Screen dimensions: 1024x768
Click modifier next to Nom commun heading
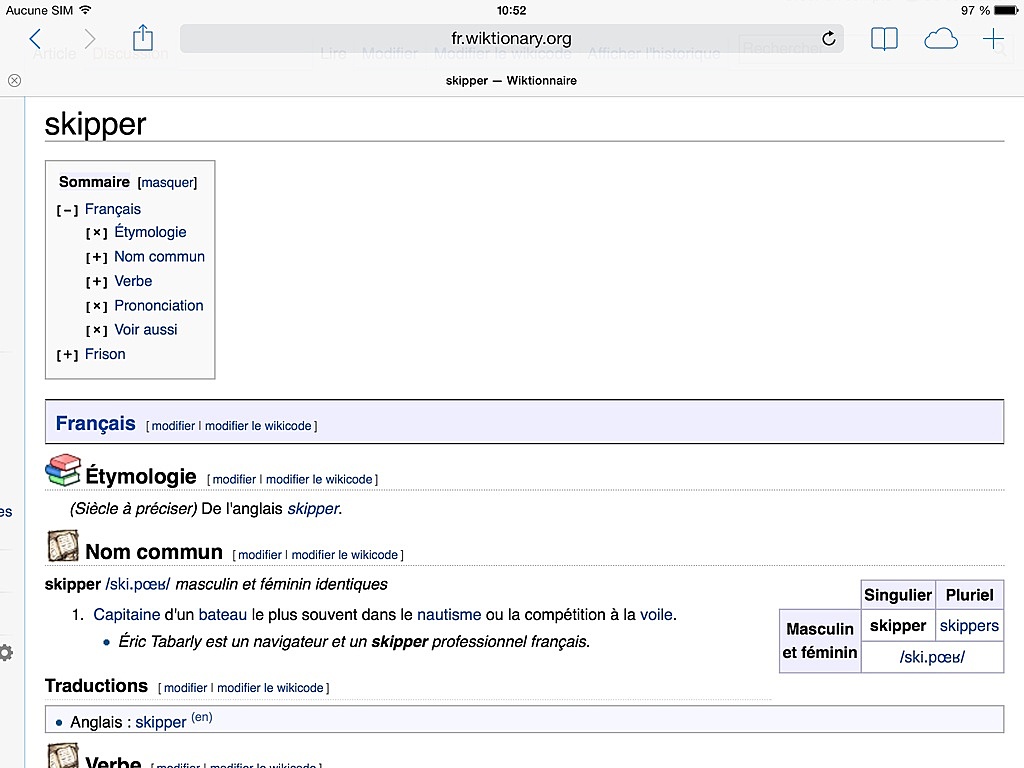point(260,554)
